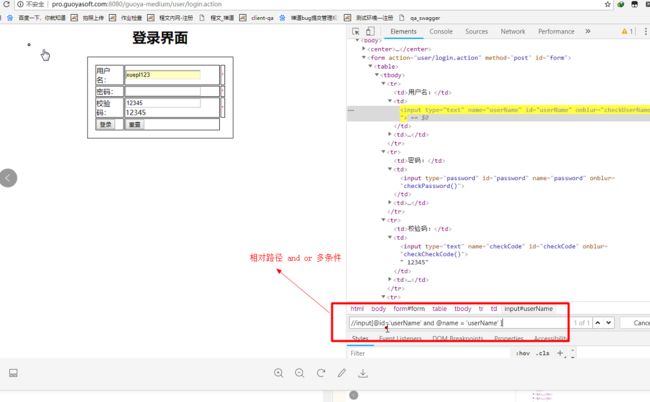Click the 密码 password input field

coord(163,91)
